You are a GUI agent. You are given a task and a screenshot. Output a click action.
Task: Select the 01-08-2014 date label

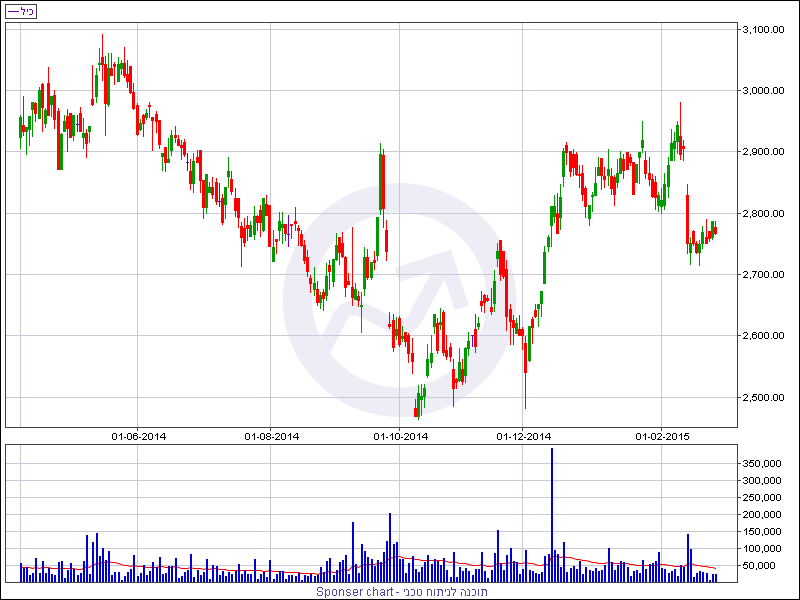click(x=272, y=436)
